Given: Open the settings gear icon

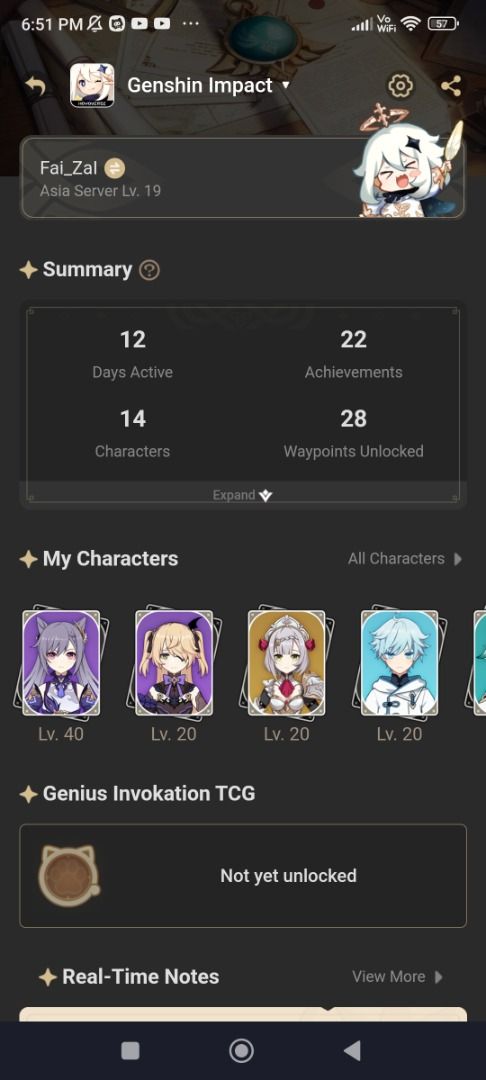Looking at the screenshot, I should [x=400, y=86].
